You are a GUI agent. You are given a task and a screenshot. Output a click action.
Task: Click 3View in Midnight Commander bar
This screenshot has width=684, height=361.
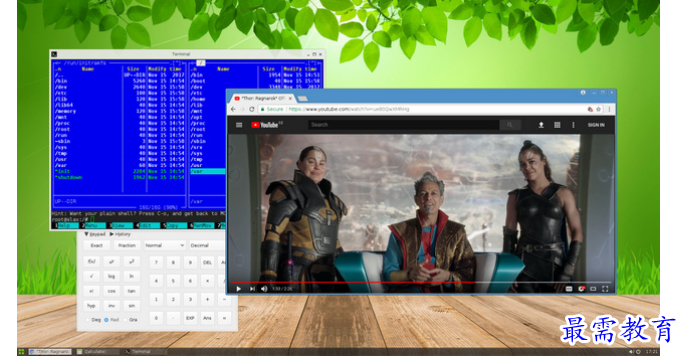120,225
